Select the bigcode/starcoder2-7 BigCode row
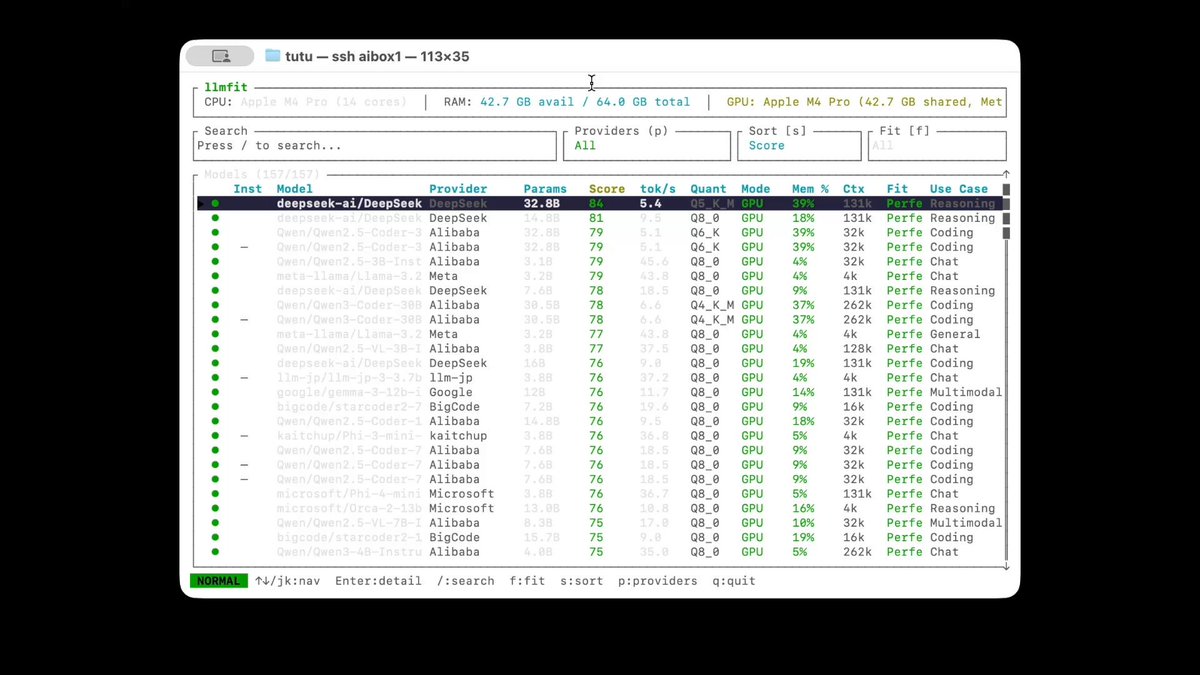 click(x=601, y=407)
